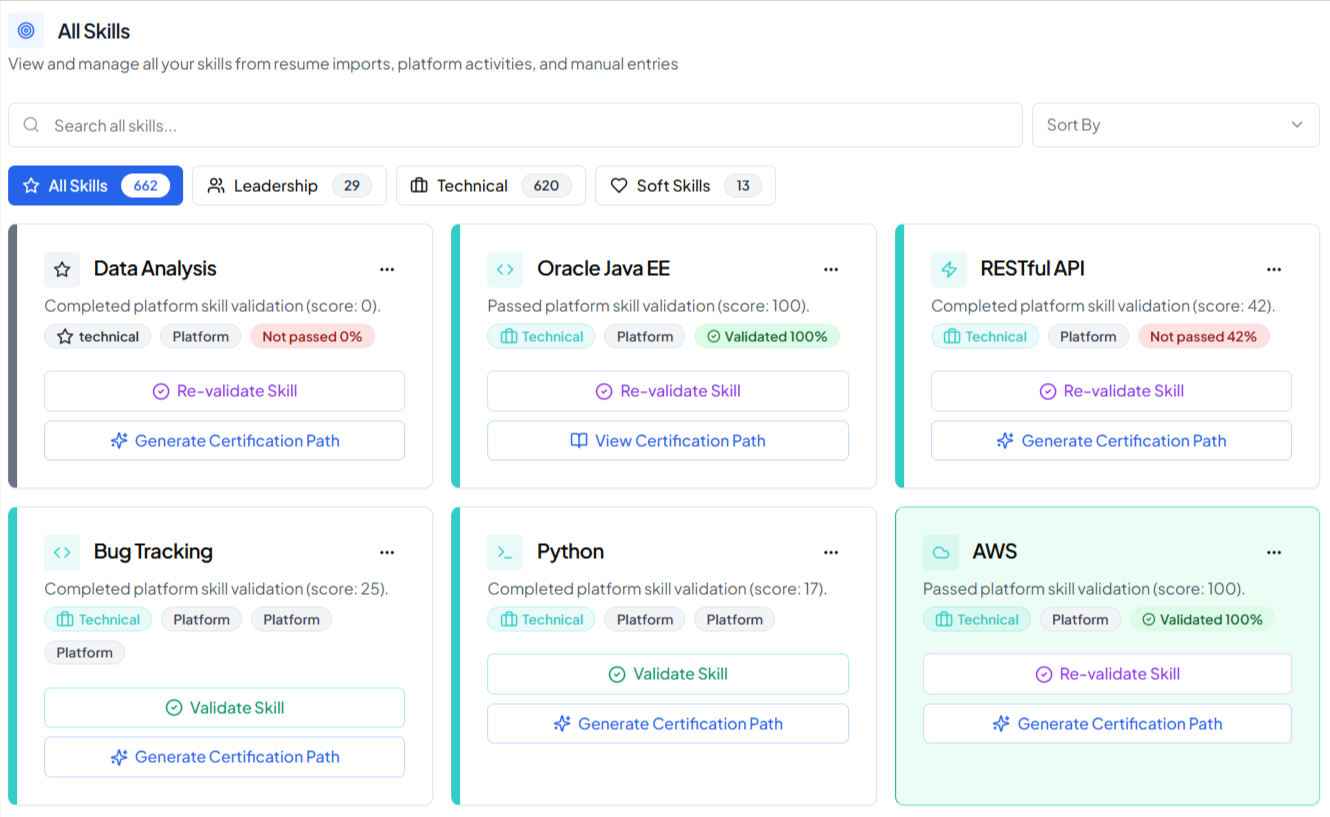The width and height of the screenshot is (1330, 817).
Task: Click the Platform tag on RESTful API card
Action: tap(1088, 337)
